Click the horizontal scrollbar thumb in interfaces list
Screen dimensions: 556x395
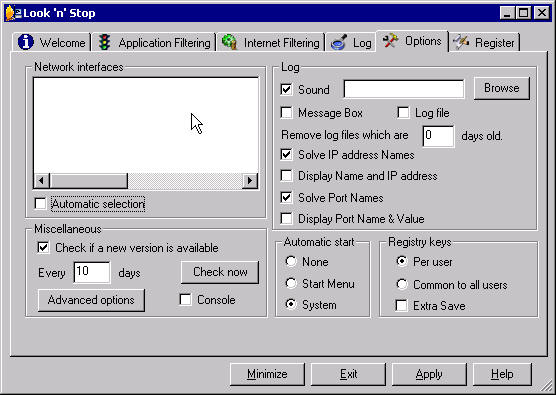pyautogui.click(x=88, y=181)
